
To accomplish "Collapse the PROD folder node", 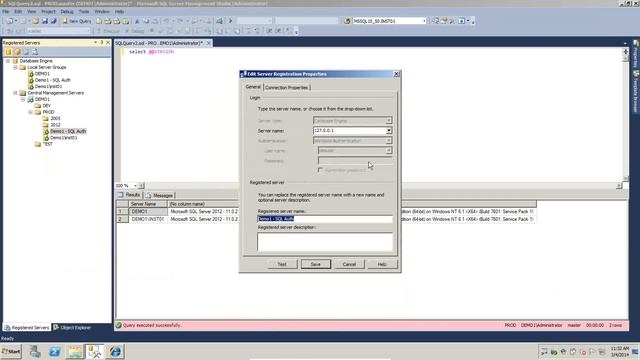I will [x=31, y=112].
